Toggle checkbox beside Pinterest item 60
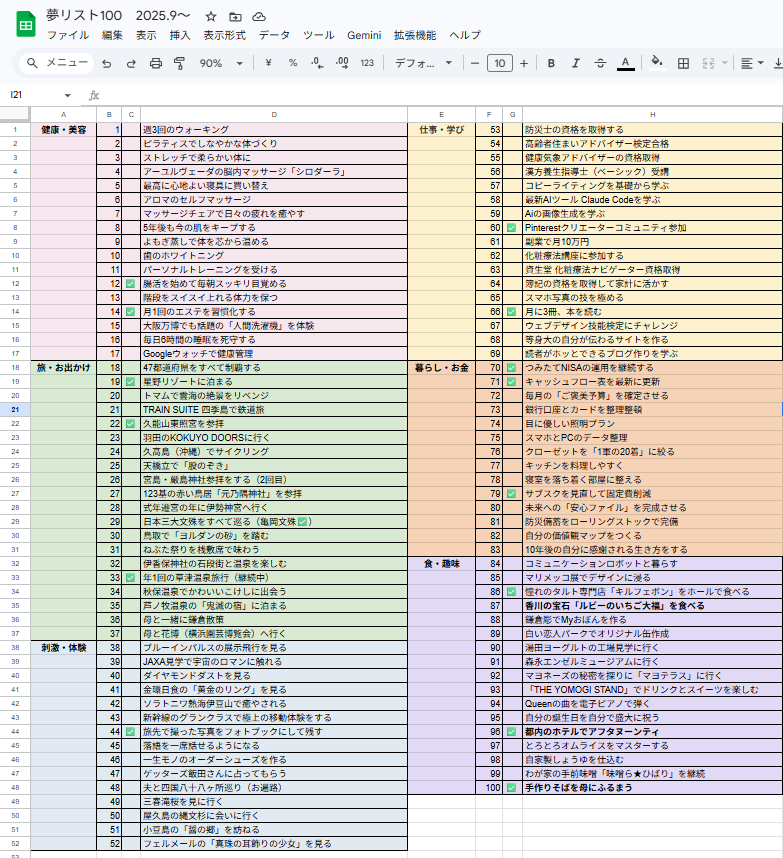The width and height of the screenshot is (783, 858). 512,228
